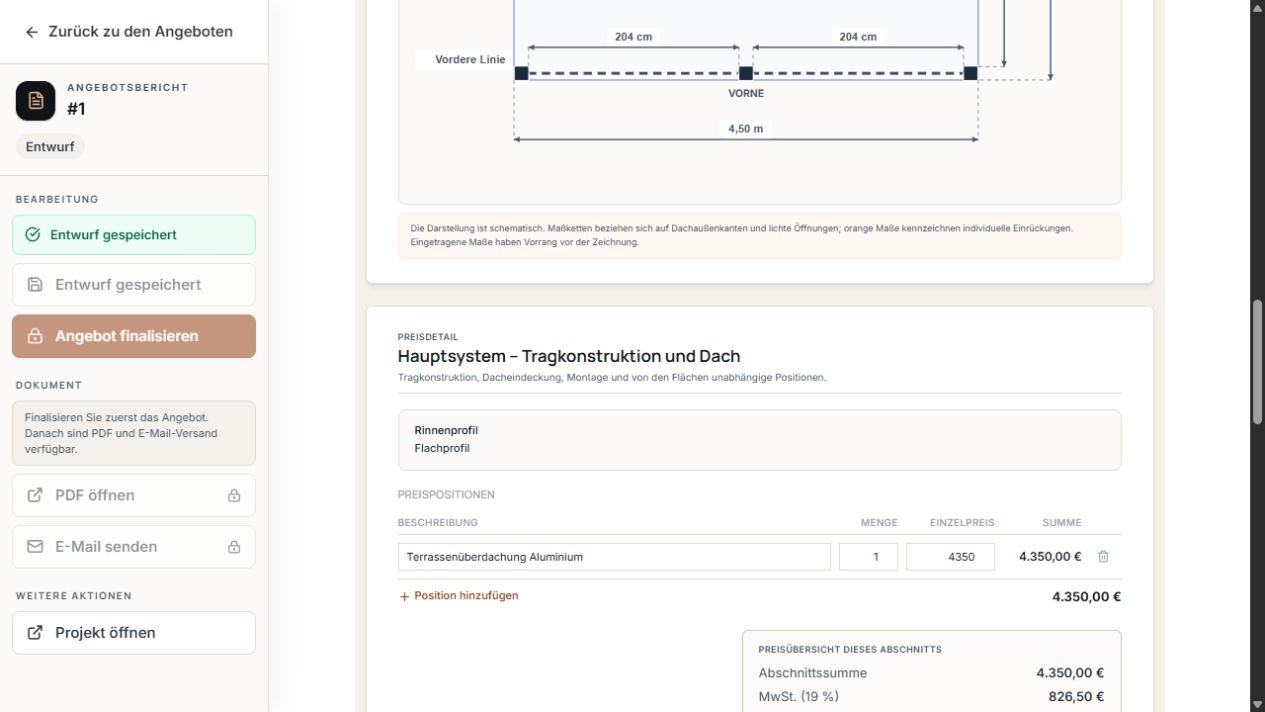Click the Entwurf status badge
The height and width of the screenshot is (712, 1265).
(50, 146)
